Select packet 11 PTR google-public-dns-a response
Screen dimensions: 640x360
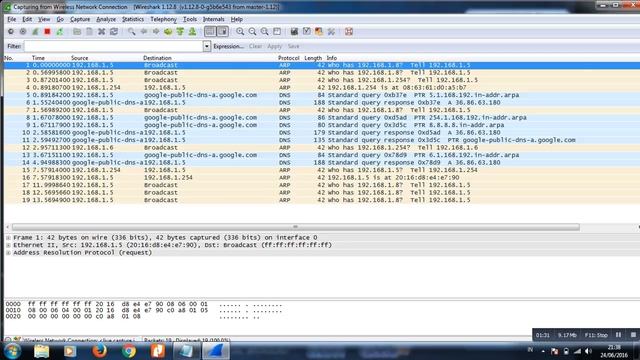coord(322,140)
